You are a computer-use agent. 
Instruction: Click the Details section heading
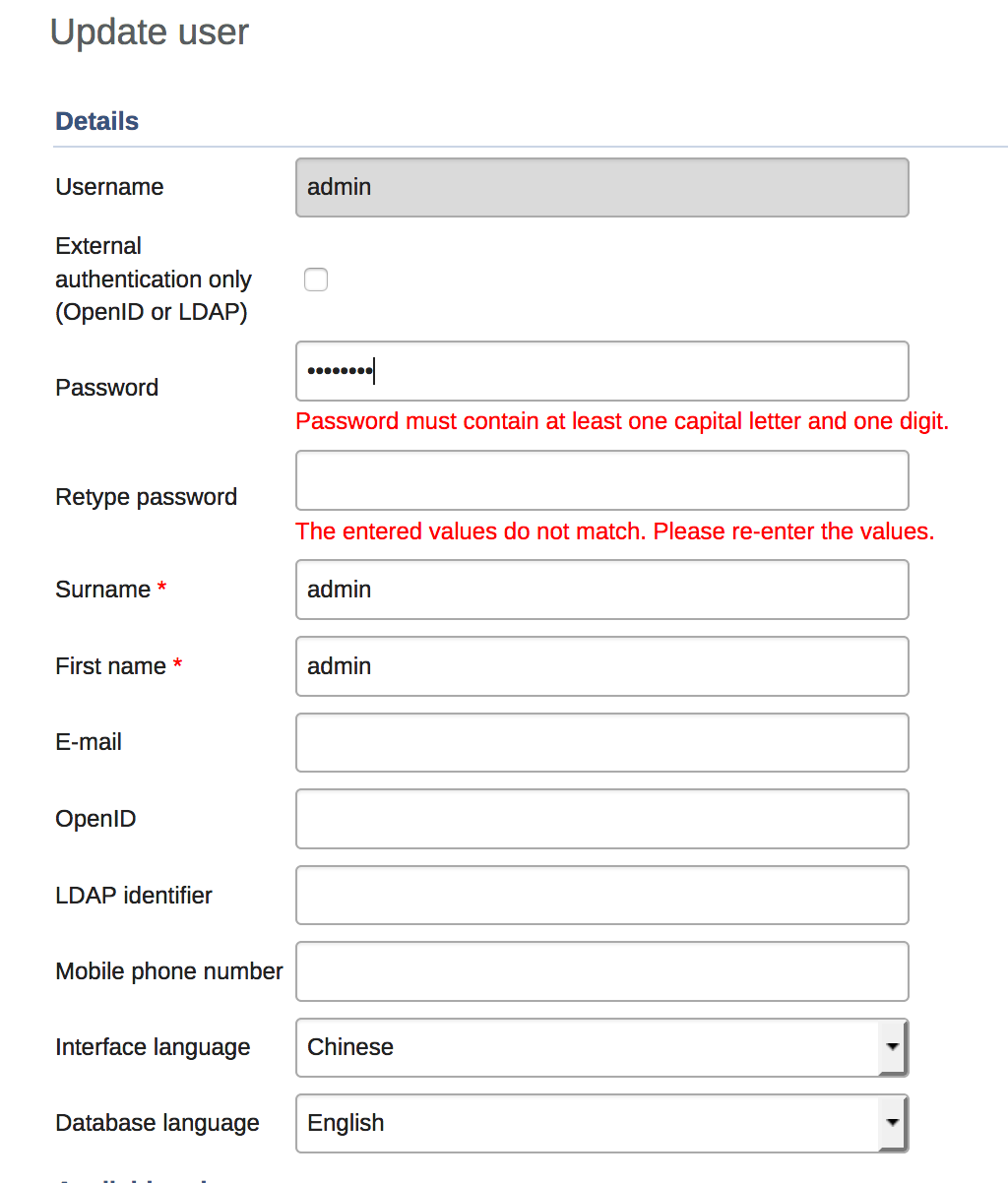coord(96,121)
